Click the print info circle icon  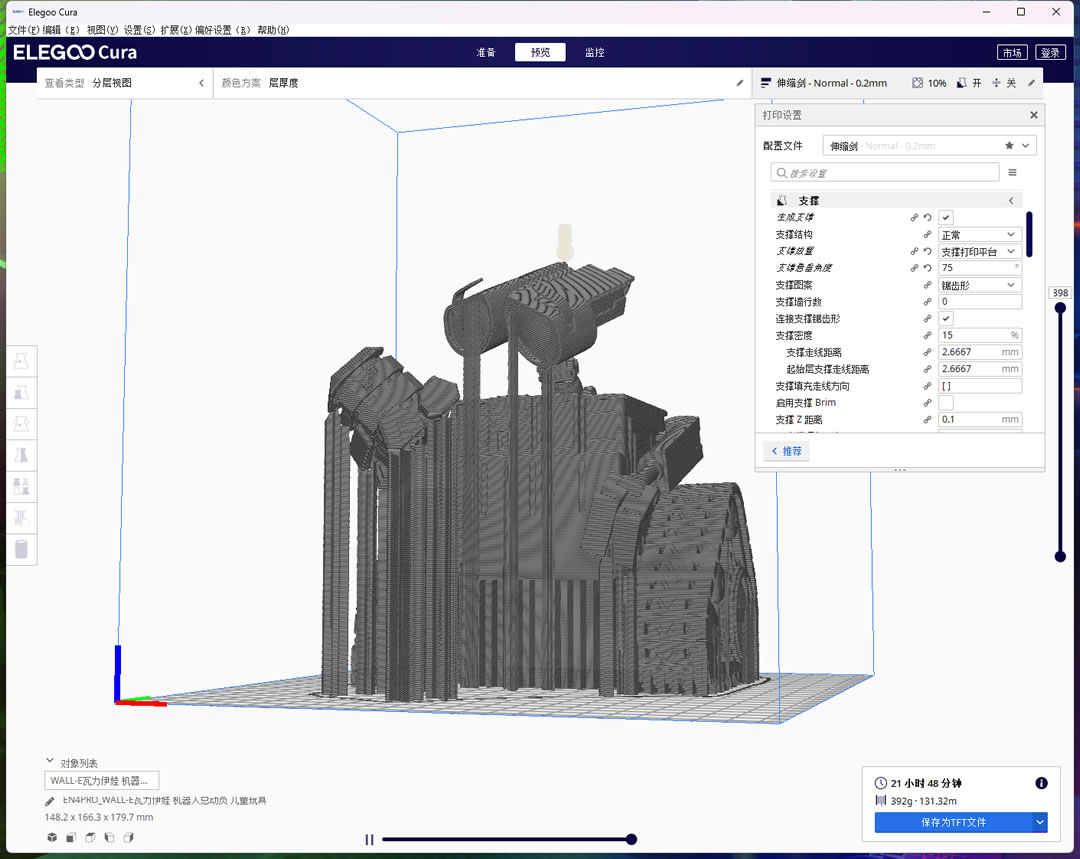click(x=1041, y=783)
